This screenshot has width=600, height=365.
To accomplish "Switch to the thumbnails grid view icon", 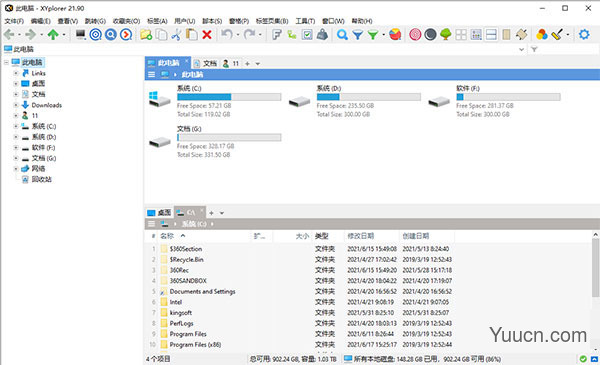I will tap(461, 35).
